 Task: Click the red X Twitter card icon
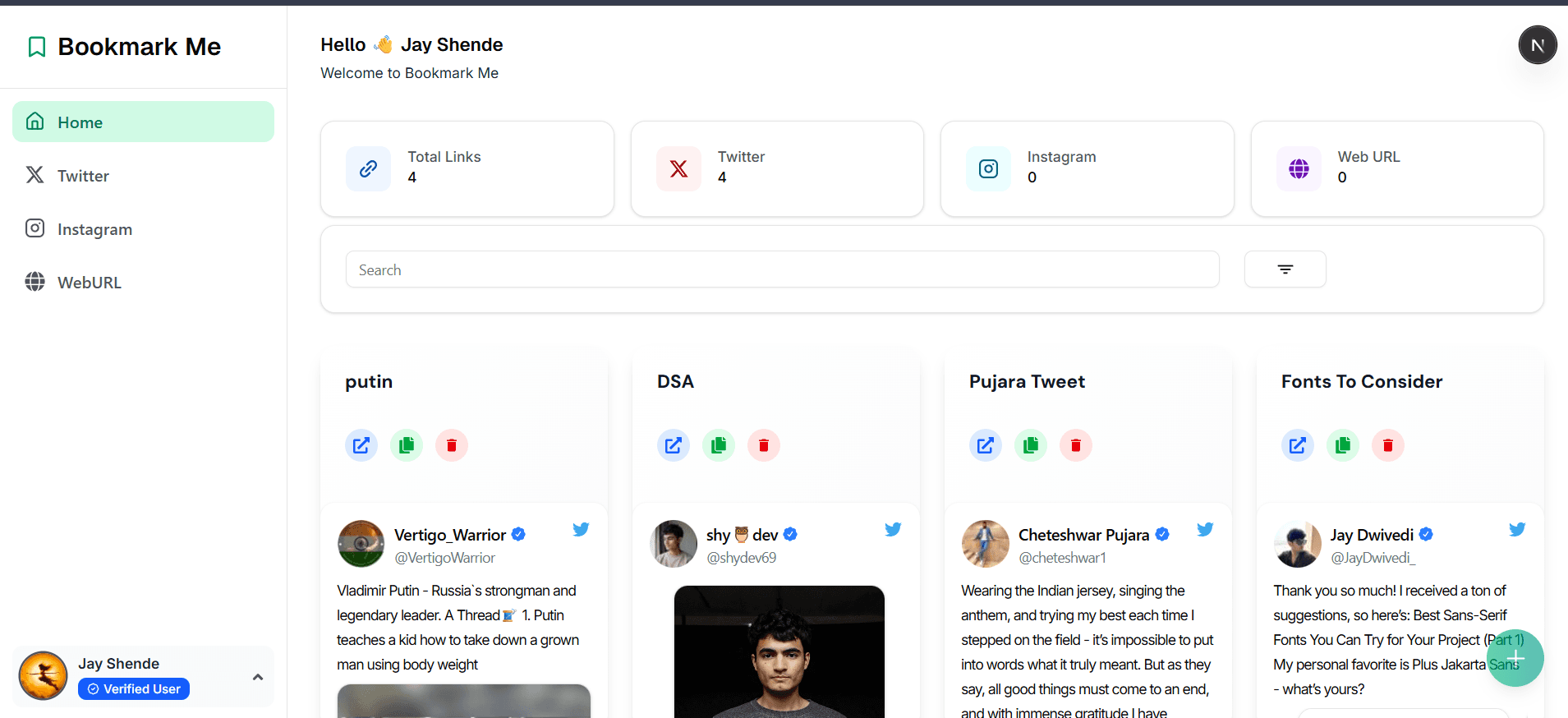click(x=678, y=168)
